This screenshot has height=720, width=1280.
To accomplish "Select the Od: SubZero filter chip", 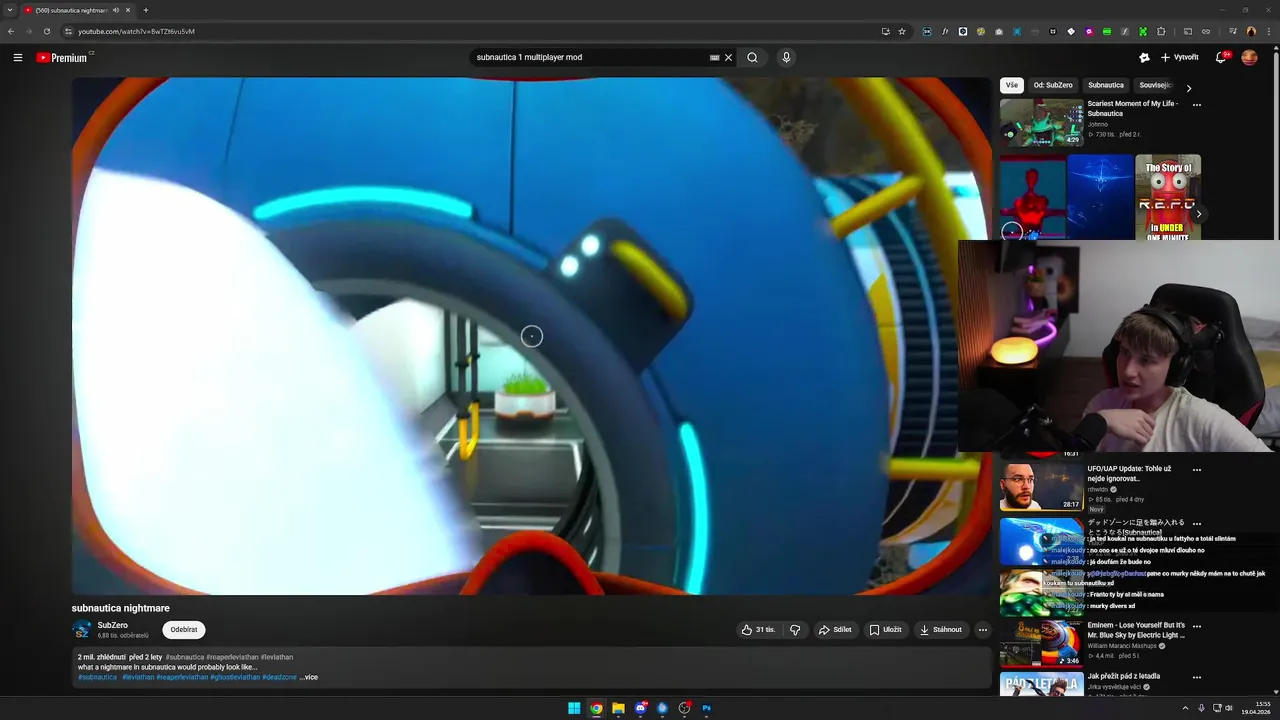I will [1053, 86].
